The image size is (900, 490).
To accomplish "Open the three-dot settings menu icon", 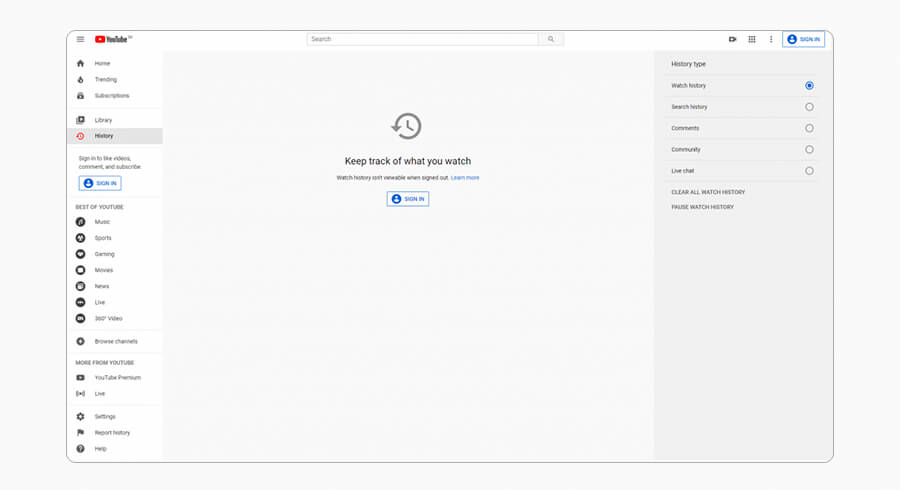I will pyautogui.click(x=771, y=39).
